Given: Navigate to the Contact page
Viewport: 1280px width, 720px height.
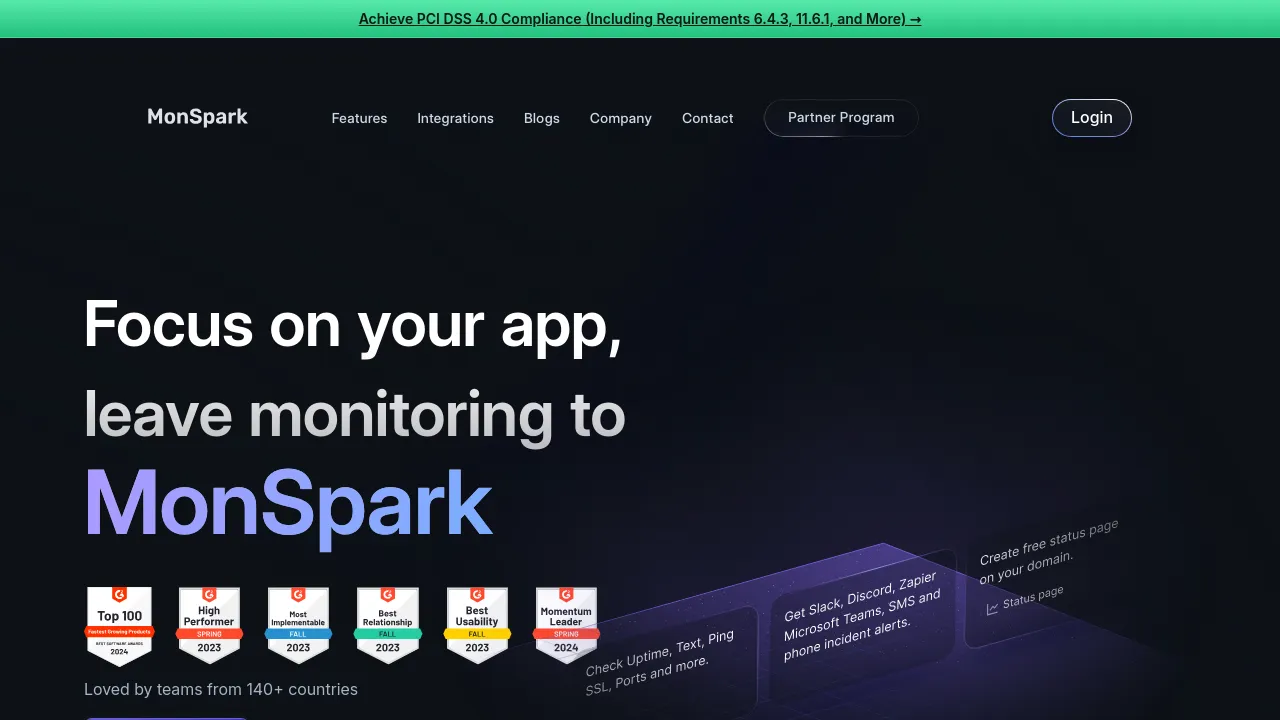Looking at the screenshot, I should click(708, 118).
